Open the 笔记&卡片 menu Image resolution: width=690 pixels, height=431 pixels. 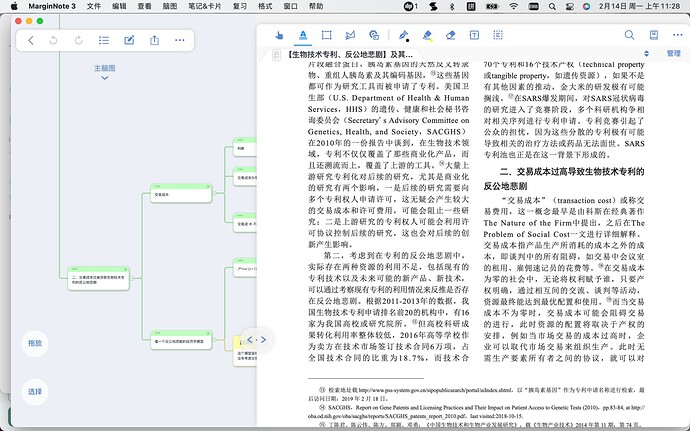[205, 6]
